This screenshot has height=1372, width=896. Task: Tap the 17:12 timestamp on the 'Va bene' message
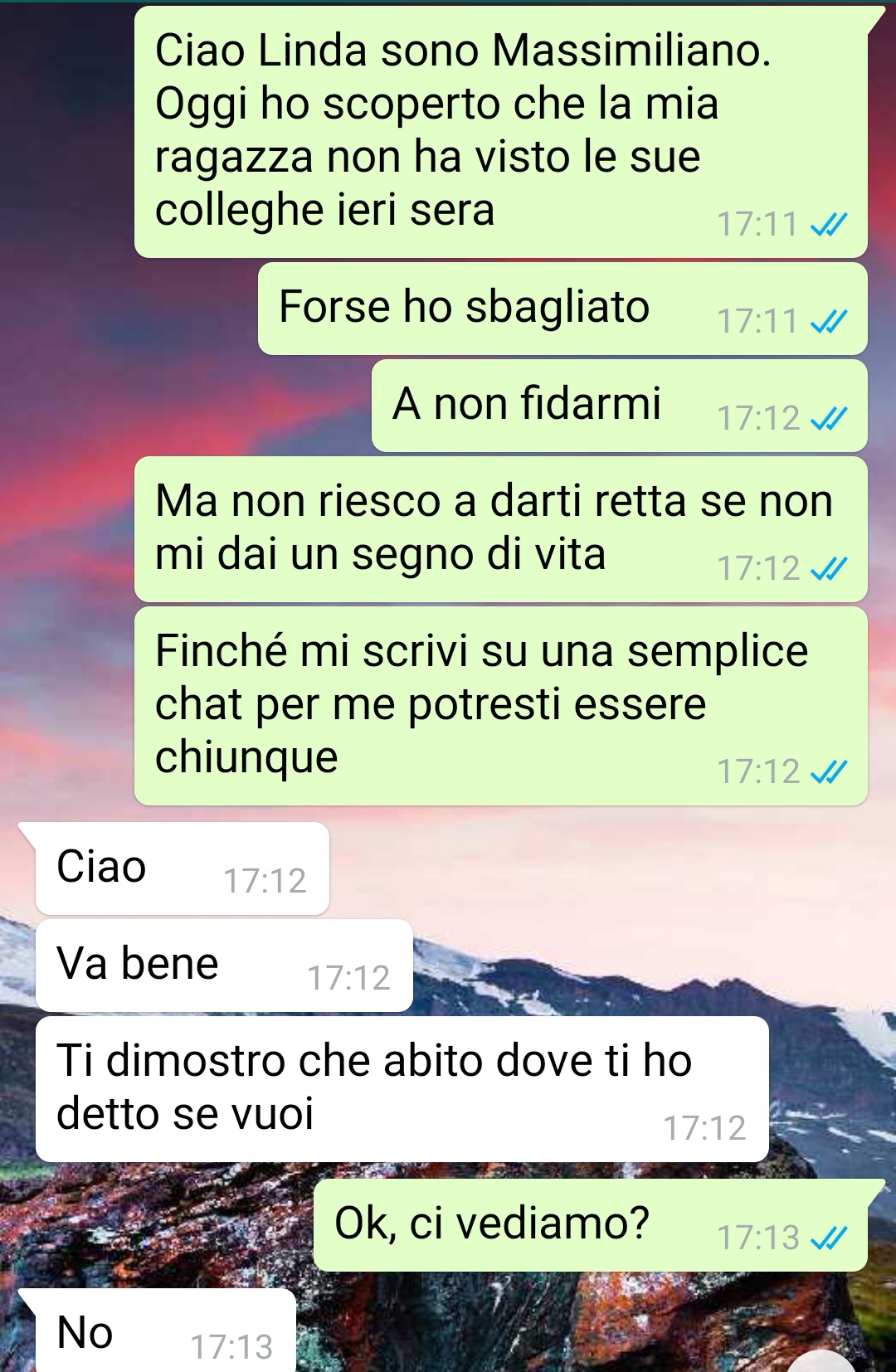tap(348, 978)
